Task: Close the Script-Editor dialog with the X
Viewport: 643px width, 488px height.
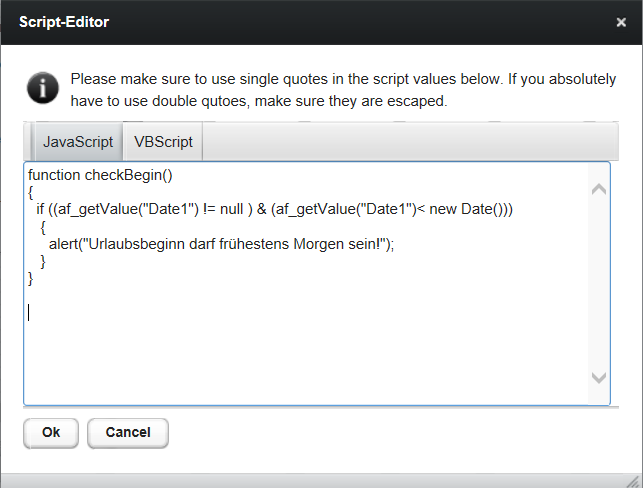Action: click(621, 22)
